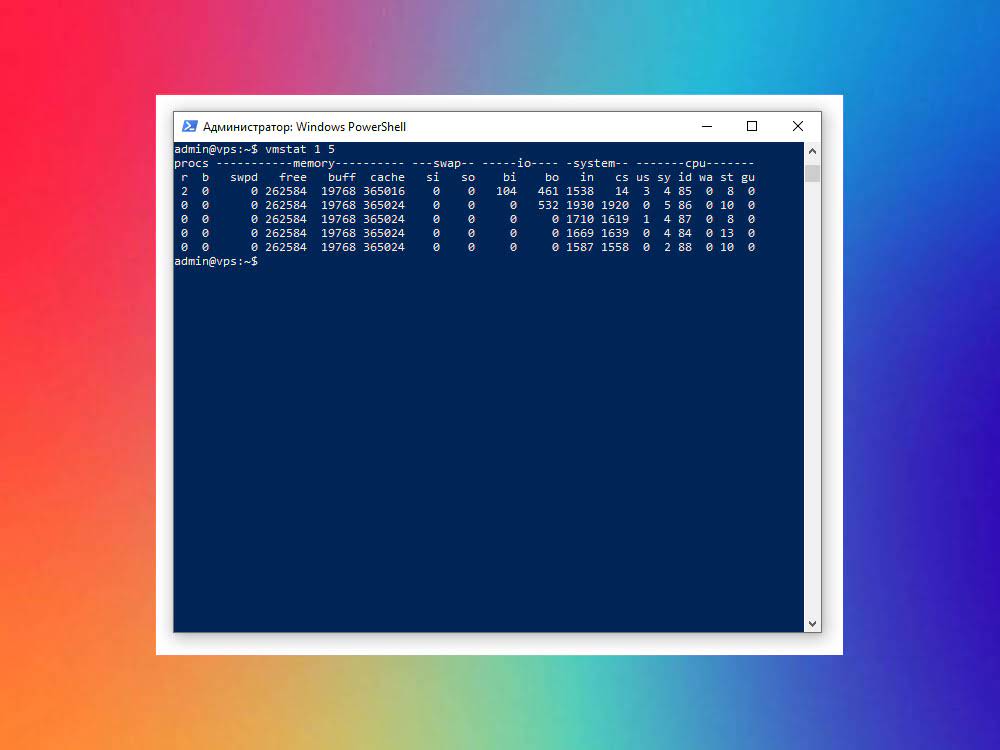The image size is (1000, 750).
Task: Place cursor at the bottom admin@vps prompt
Action: click(215, 261)
